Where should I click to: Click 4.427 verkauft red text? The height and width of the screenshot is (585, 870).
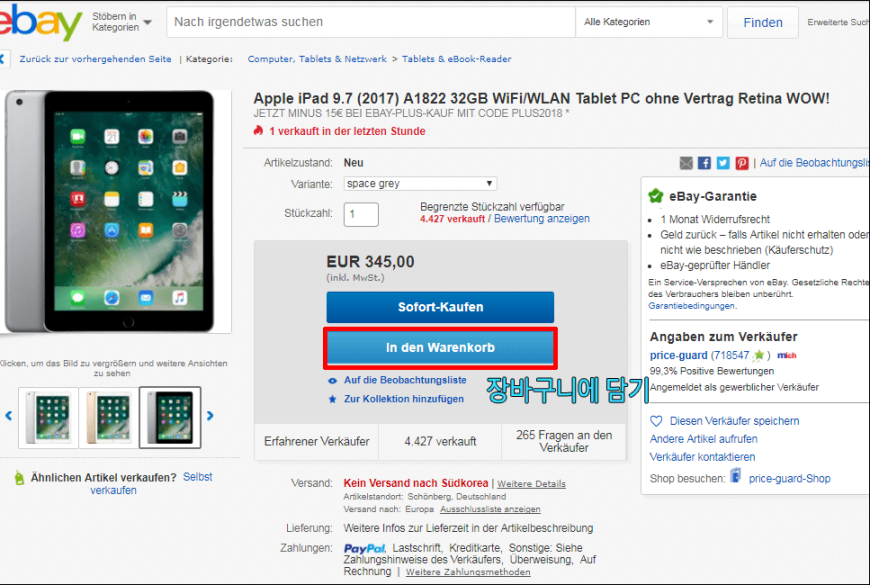[x=452, y=219]
